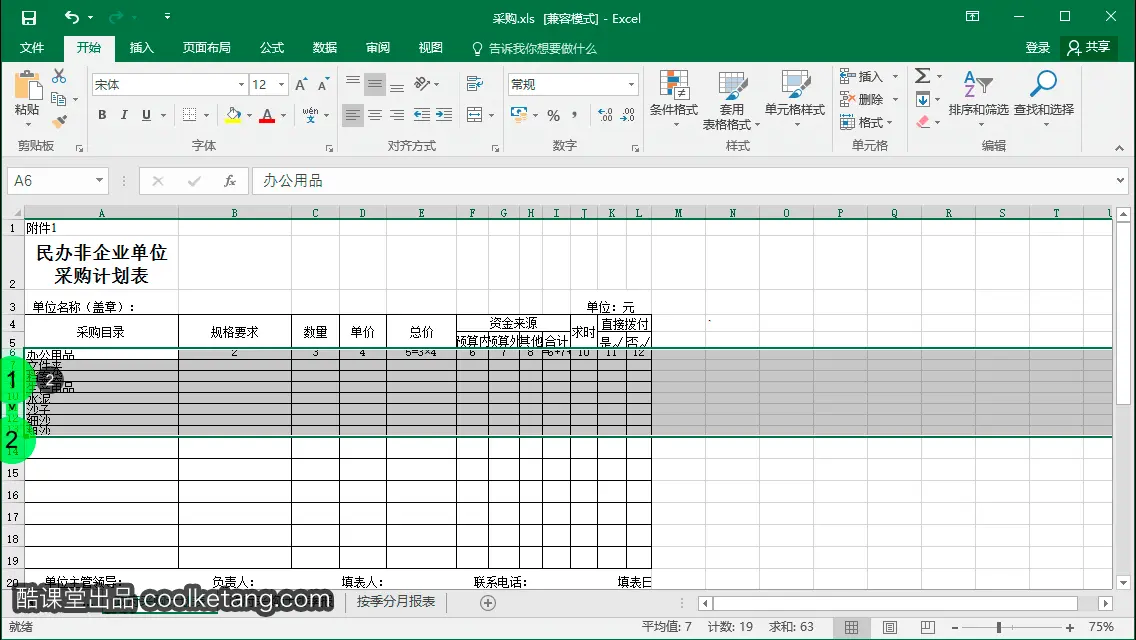
Task: Bottom-align cell contents
Action: [397, 86]
